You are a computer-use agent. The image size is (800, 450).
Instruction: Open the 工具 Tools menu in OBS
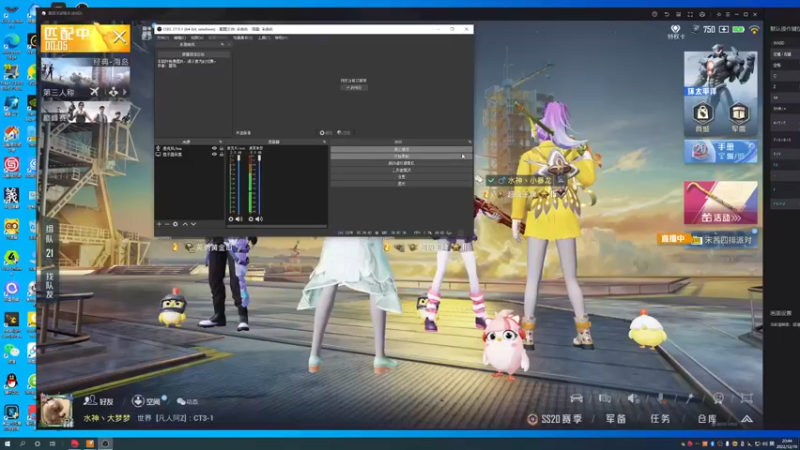(x=263, y=38)
